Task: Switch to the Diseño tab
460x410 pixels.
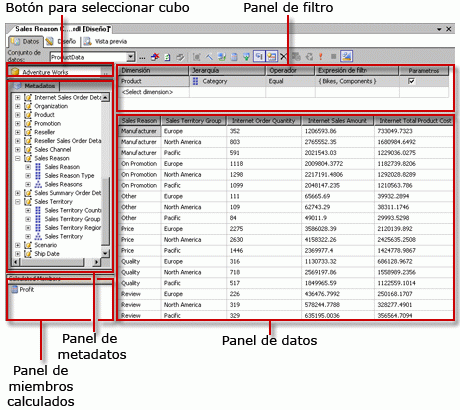Action: [61, 41]
